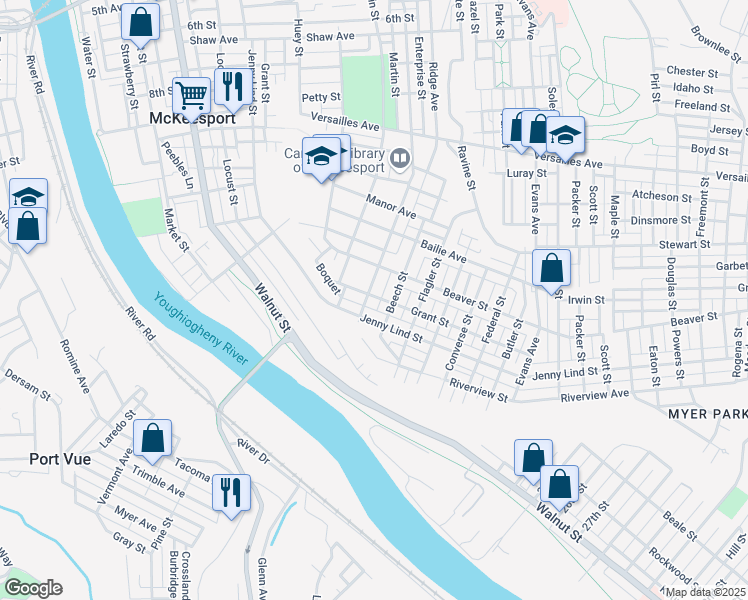
Task: Select the Ravine St label
Action: 466,168
